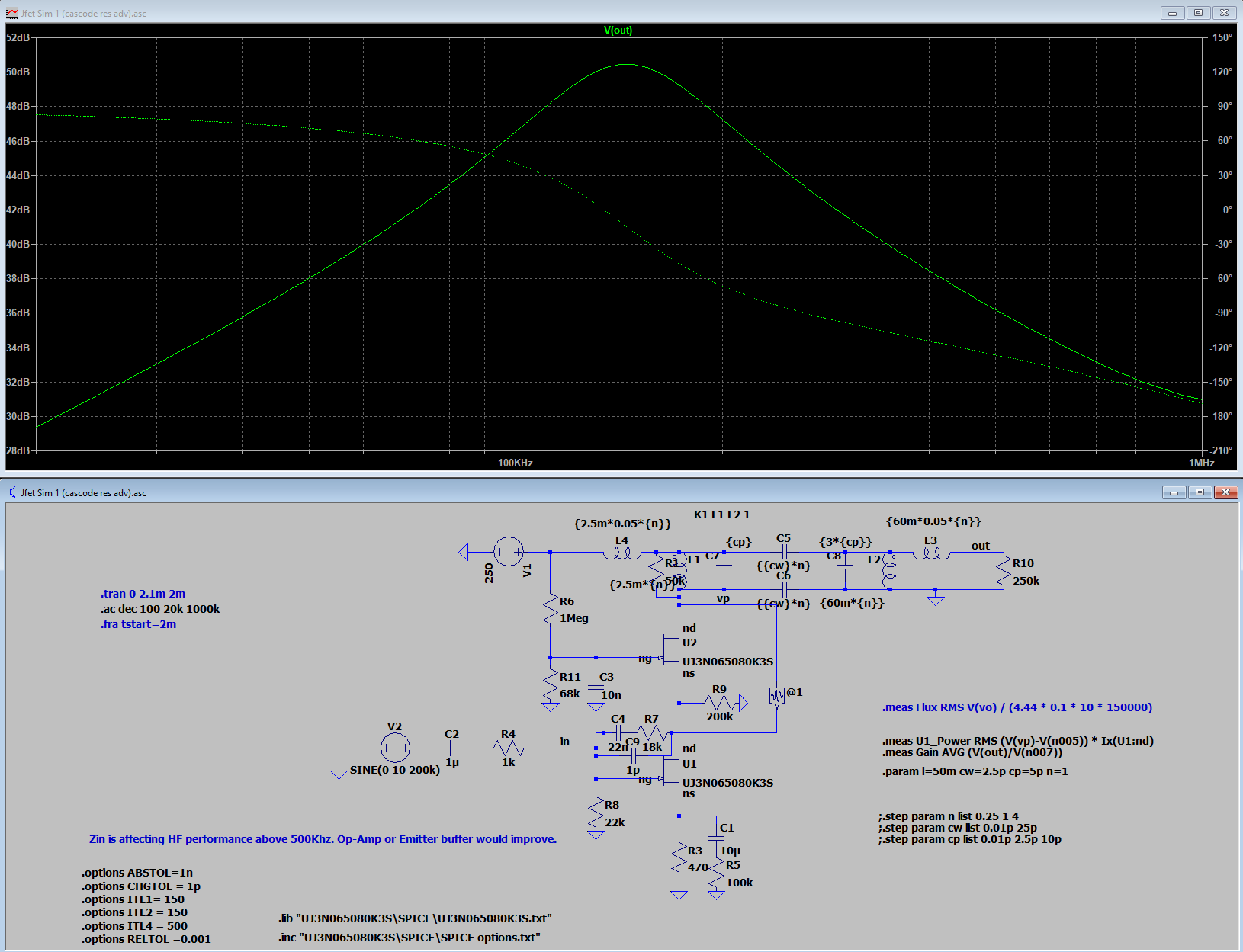Click the .lib UJ3N065080K3S directive text

tap(415, 918)
